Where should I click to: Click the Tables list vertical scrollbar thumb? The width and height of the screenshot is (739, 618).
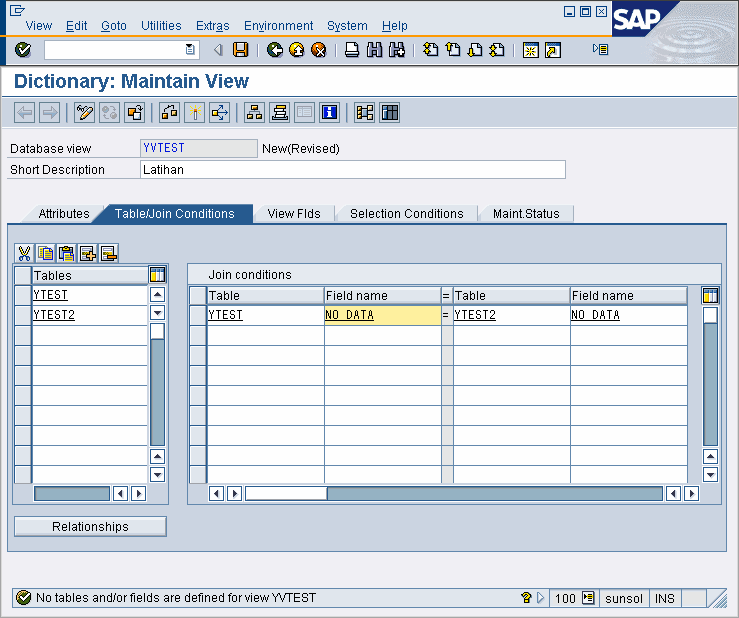coord(157,331)
